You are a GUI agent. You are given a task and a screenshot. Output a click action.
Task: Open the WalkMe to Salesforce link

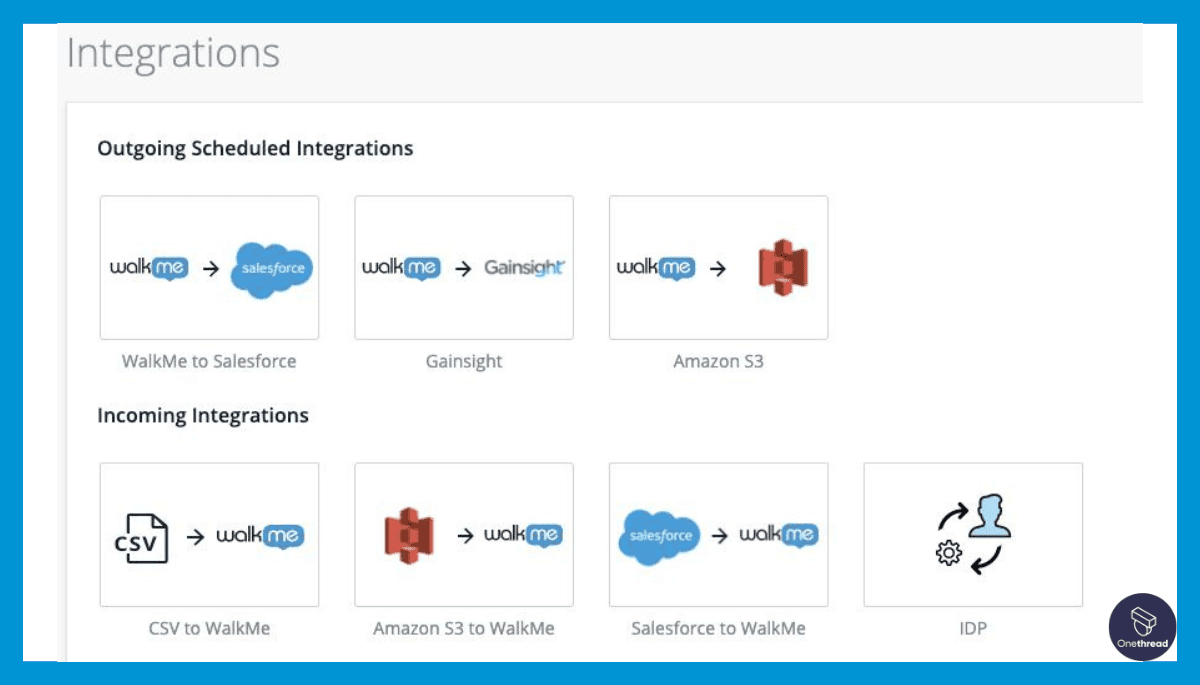point(209,361)
